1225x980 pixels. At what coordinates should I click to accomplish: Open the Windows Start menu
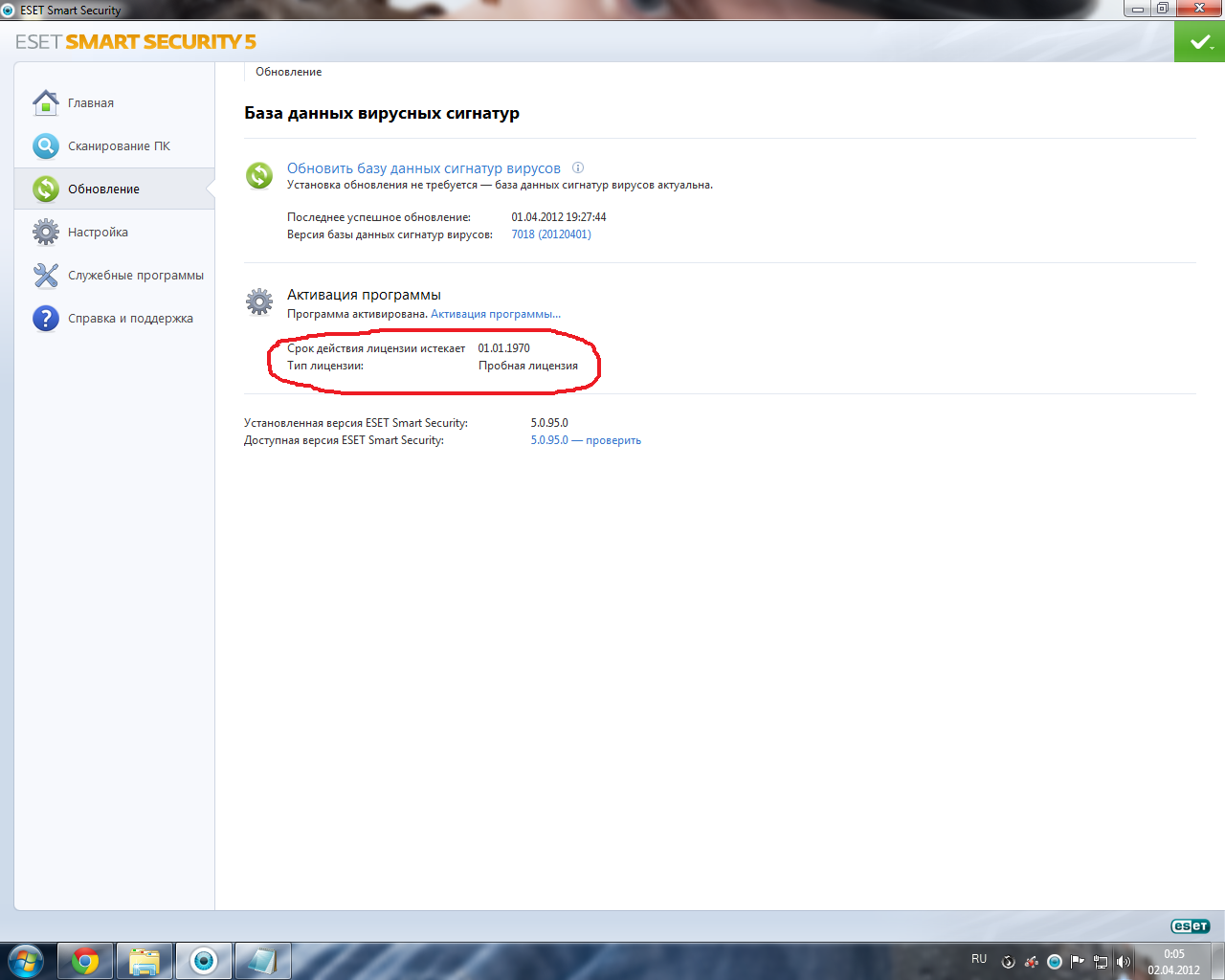tap(25, 961)
